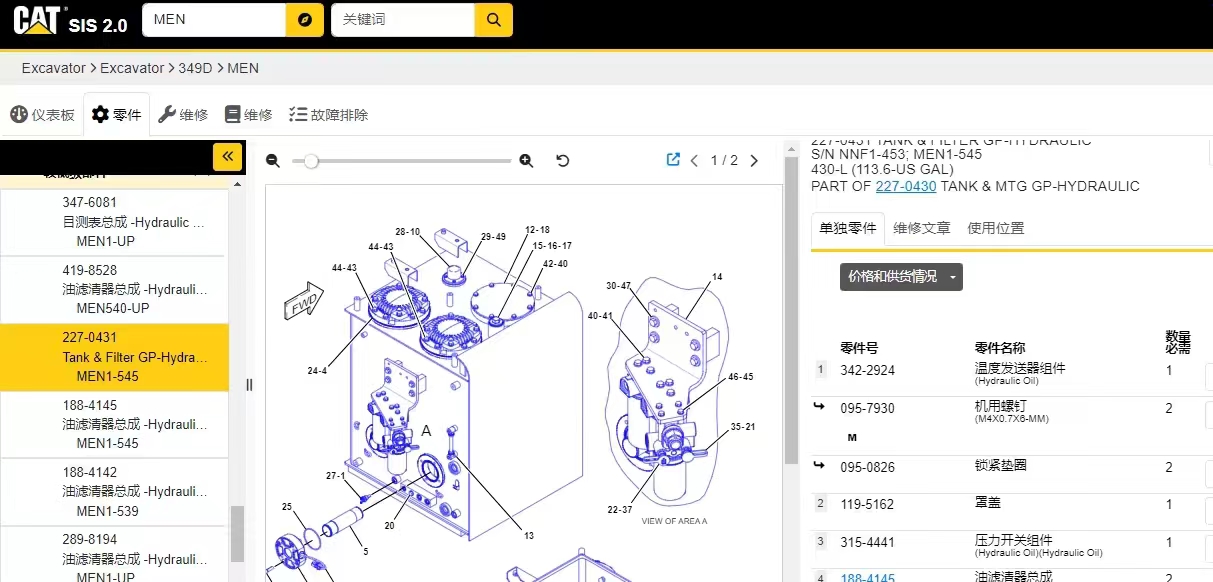This screenshot has width=1213, height=582.
Task: Select 227-0431 Tank & Filter list item
Action: pos(114,357)
